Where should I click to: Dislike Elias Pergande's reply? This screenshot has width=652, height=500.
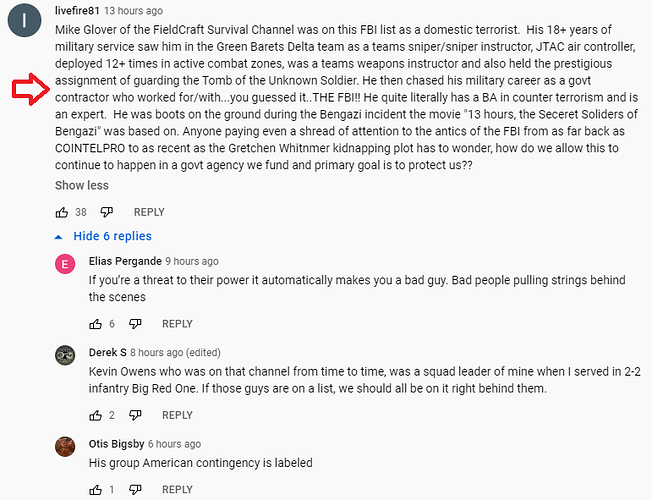tap(135, 324)
